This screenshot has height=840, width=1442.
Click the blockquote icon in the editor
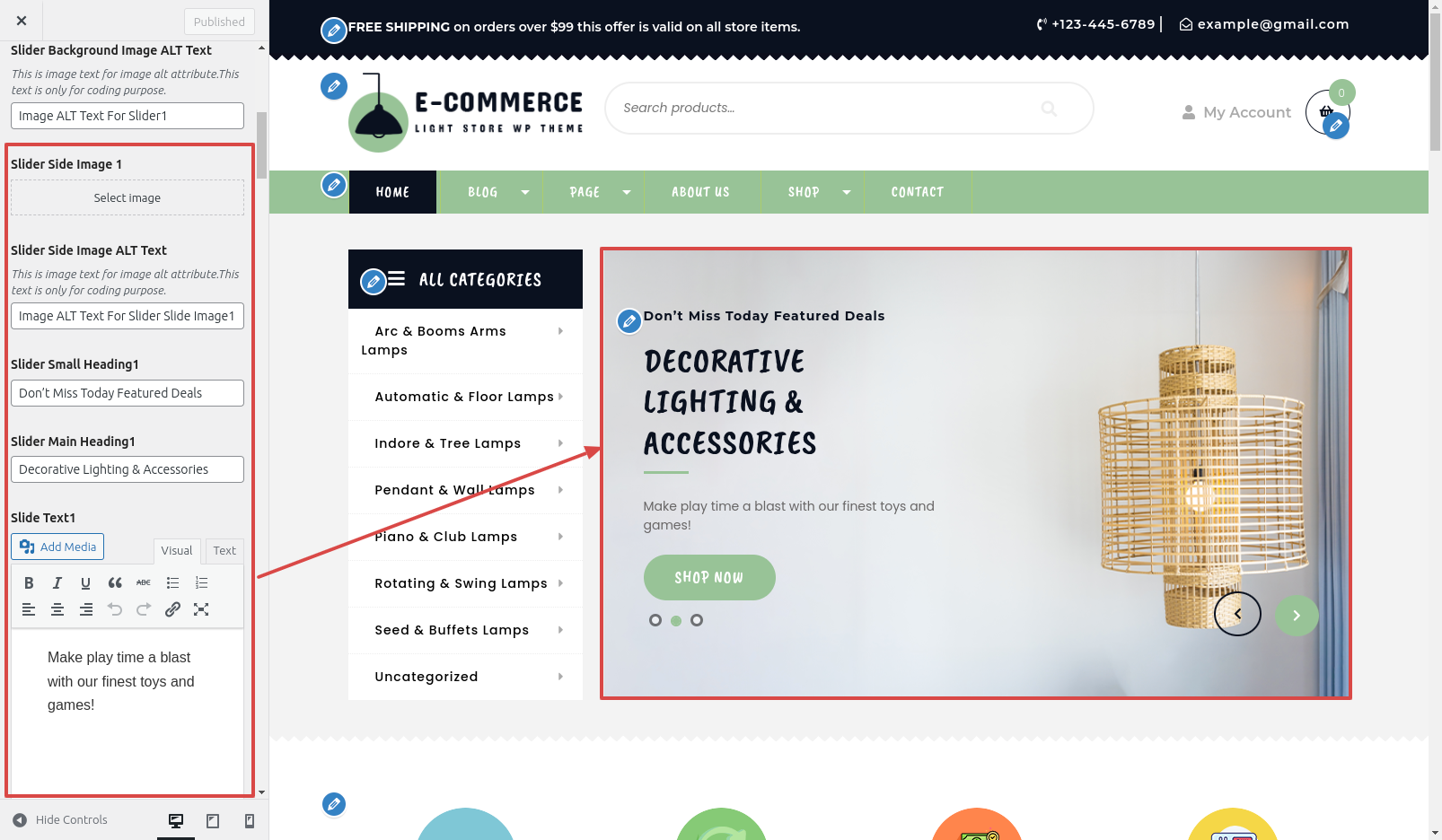(115, 582)
